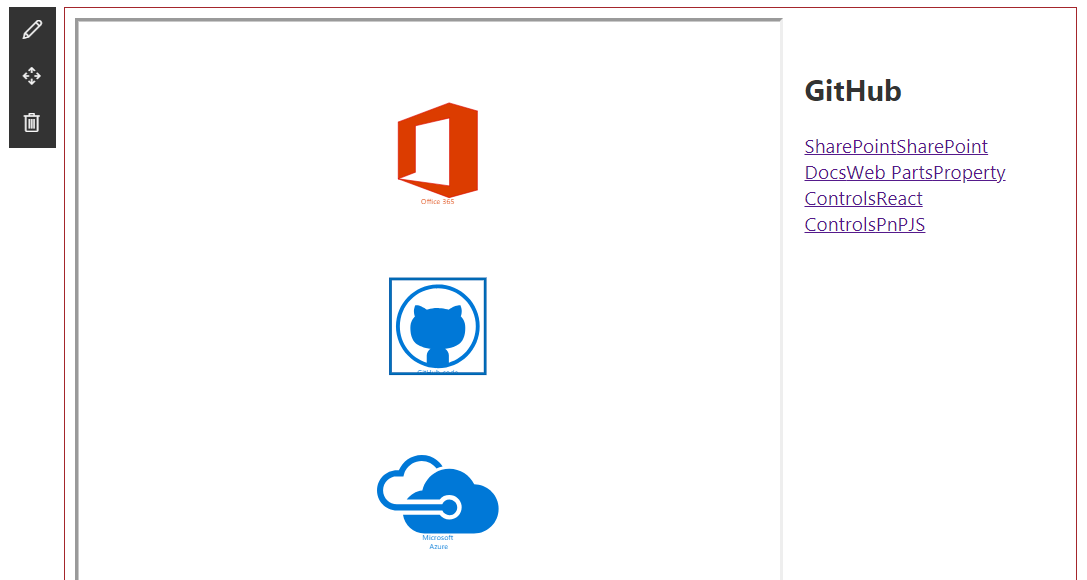
Task: Click the word Docs in link list
Action: [x=825, y=173]
